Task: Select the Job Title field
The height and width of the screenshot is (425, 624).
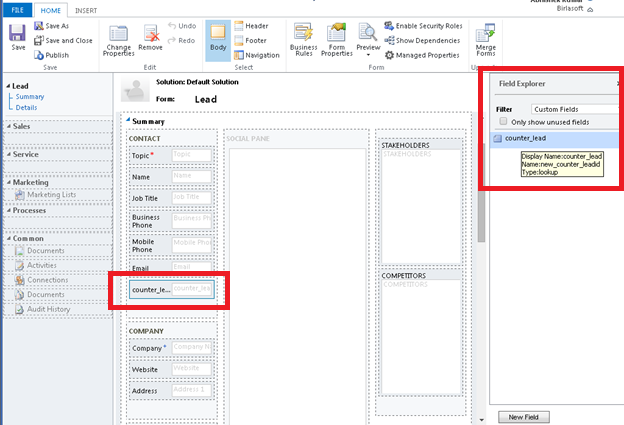Action: pos(172,198)
